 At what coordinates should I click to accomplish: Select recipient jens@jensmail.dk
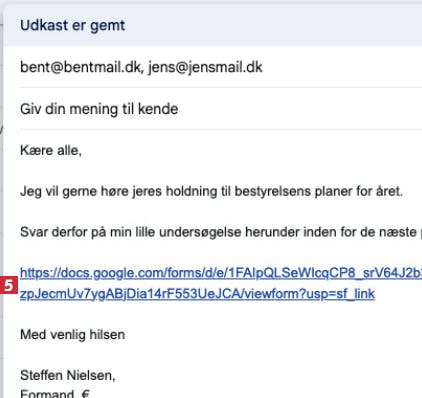tap(205, 67)
